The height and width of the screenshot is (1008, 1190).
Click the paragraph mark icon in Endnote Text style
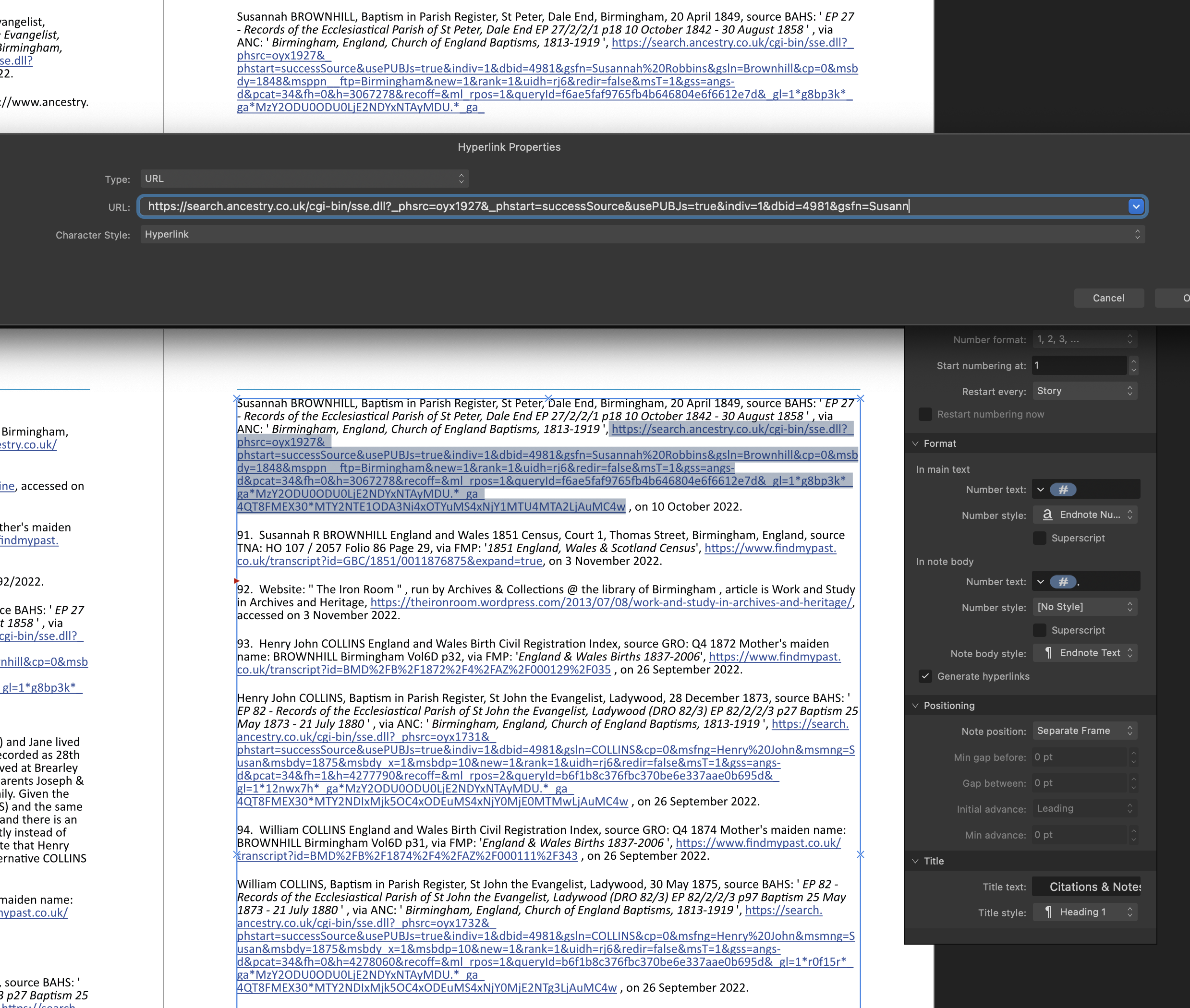pos(1049,653)
